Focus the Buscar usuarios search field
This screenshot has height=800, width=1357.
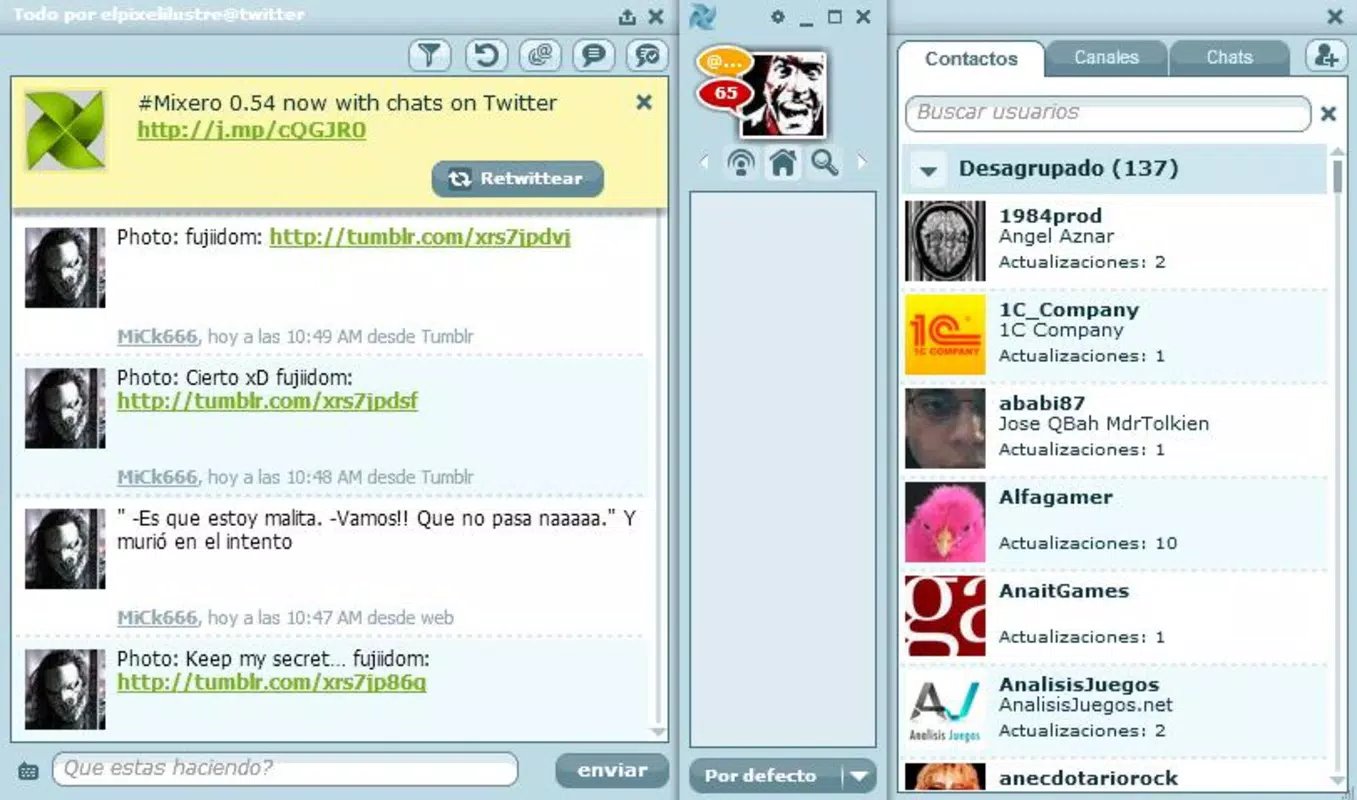1108,113
